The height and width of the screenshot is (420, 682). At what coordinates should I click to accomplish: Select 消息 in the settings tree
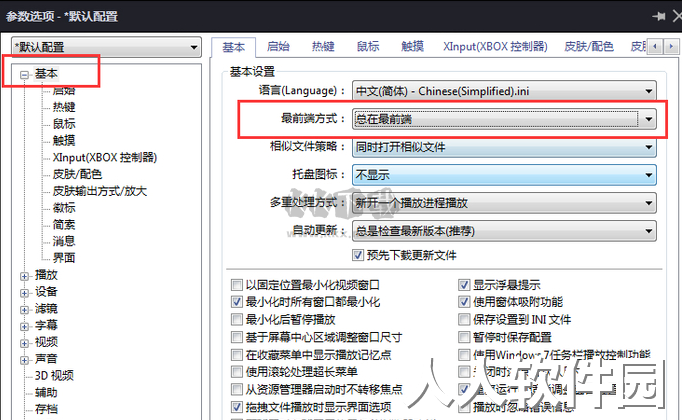tap(64, 241)
